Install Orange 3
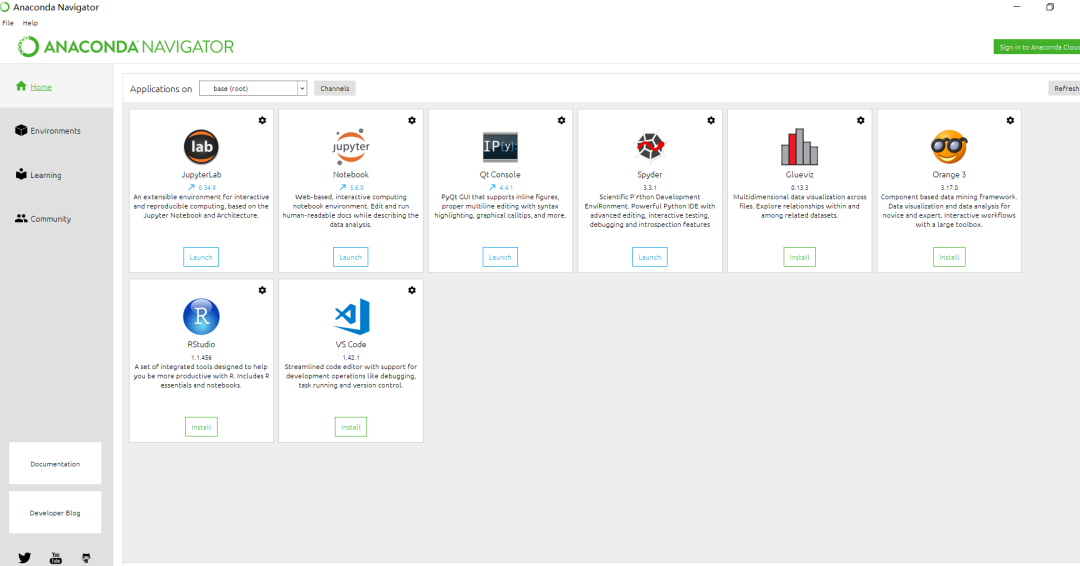Image resolution: width=1080 pixels, height=566 pixels. [x=949, y=257]
